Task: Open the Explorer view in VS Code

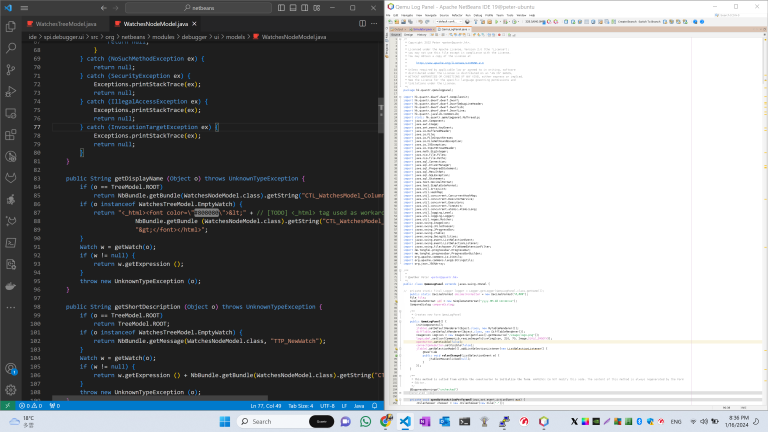Action: [10, 26]
